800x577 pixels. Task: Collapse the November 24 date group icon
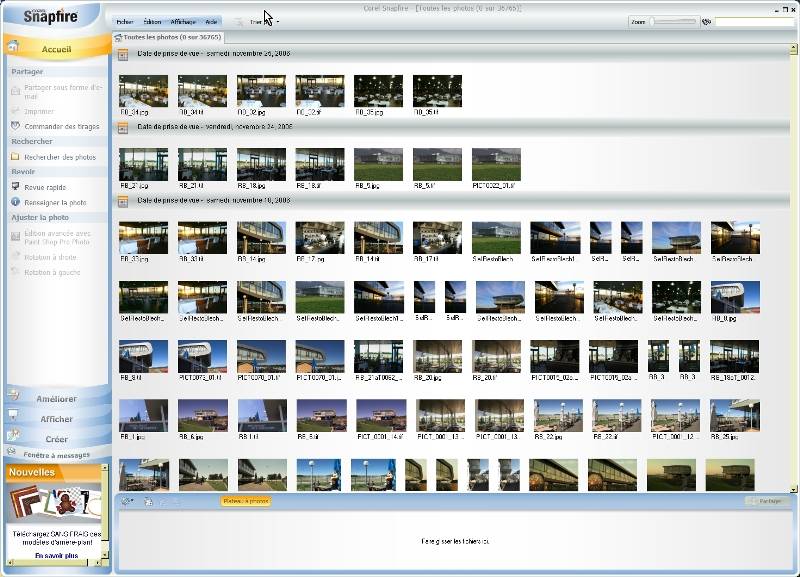click(123, 127)
